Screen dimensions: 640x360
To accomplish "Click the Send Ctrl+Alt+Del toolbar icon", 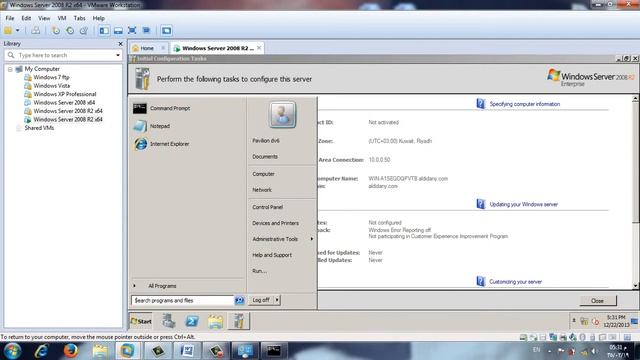I will point(36,31).
